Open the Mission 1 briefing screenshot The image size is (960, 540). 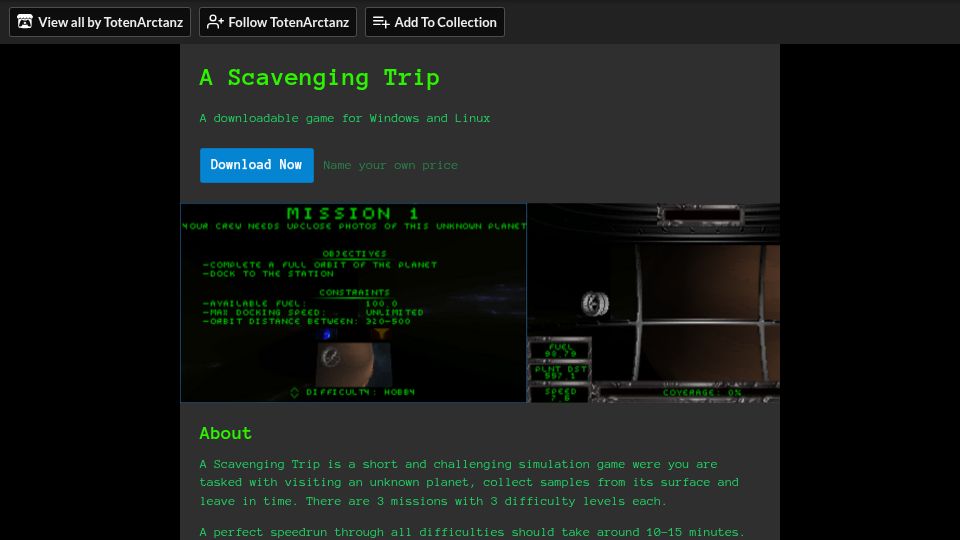pyautogui.click(x=353, y=303)
